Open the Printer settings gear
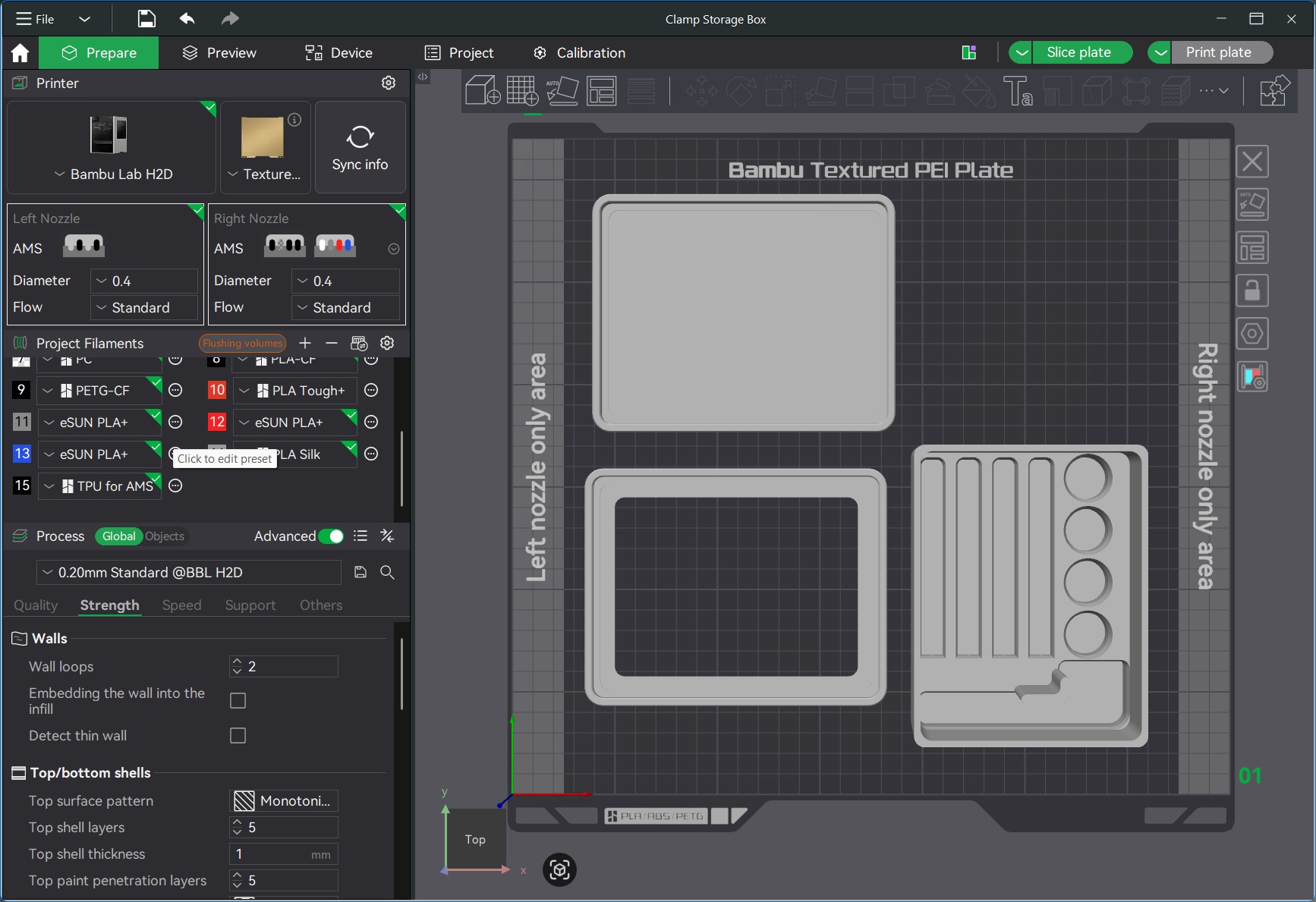The width and height of the screenshot is (1316, 902). [389, 83]
